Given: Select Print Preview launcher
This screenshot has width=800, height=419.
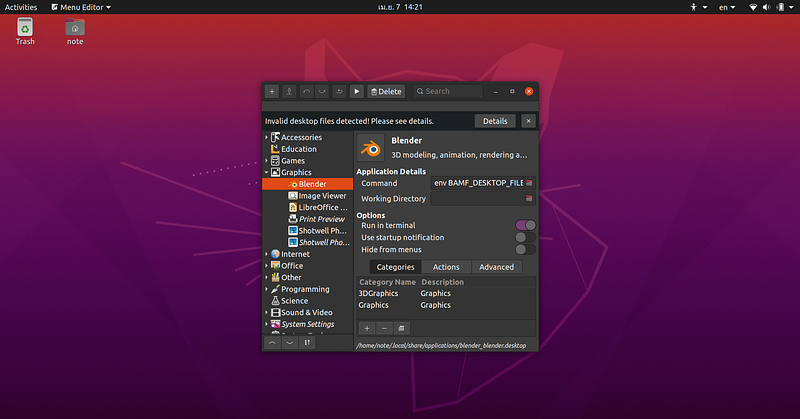Looking at the screenshot, I should click(x=308, y=219).
